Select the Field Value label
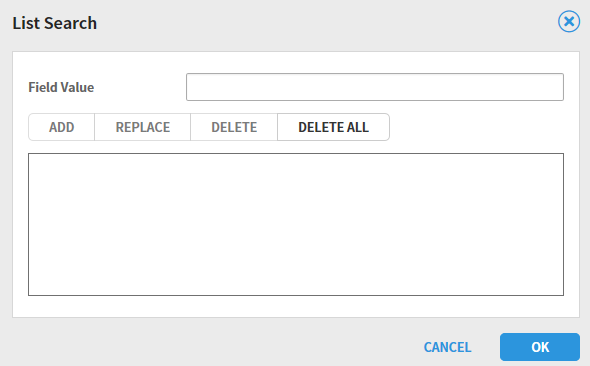This screenshot has height=366, width=590. pos(61,87)
